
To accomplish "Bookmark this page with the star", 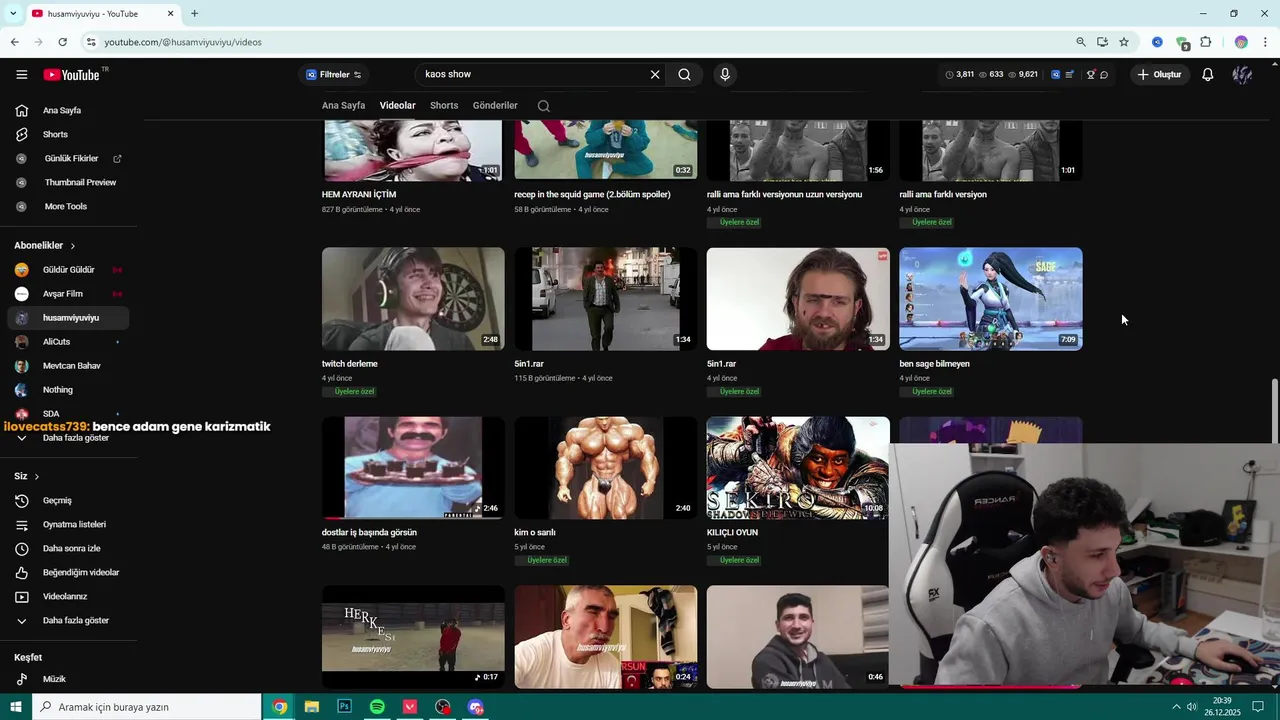I will pyautogui.click(x=1124, y=42).
